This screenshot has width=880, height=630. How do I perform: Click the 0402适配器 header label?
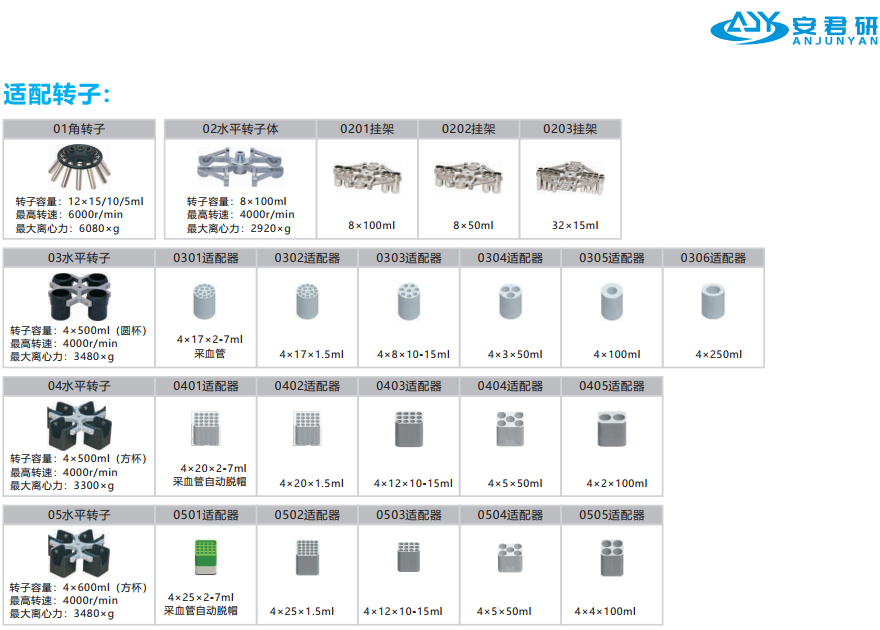pos(307,386)
